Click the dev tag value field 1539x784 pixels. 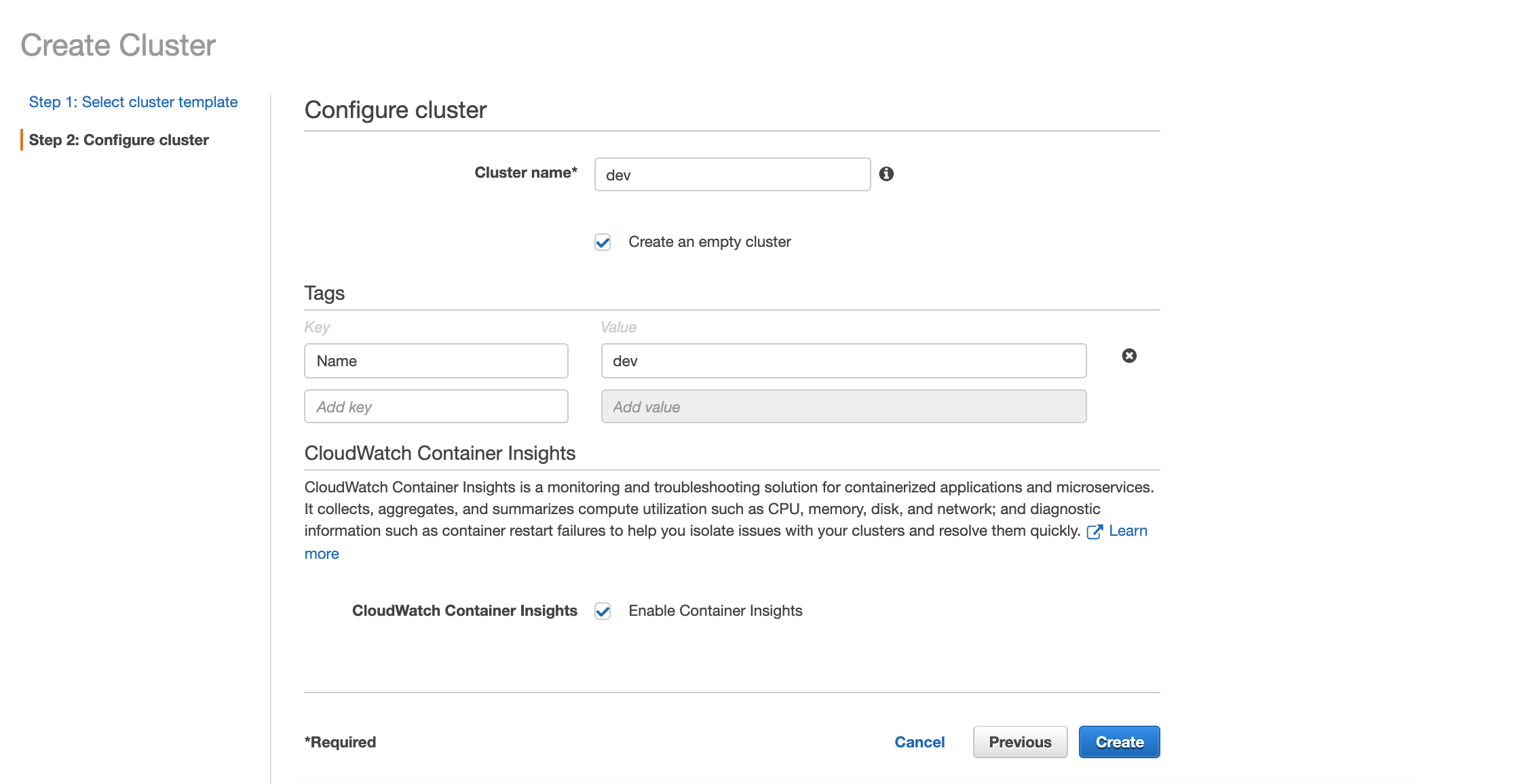(843, 361)
